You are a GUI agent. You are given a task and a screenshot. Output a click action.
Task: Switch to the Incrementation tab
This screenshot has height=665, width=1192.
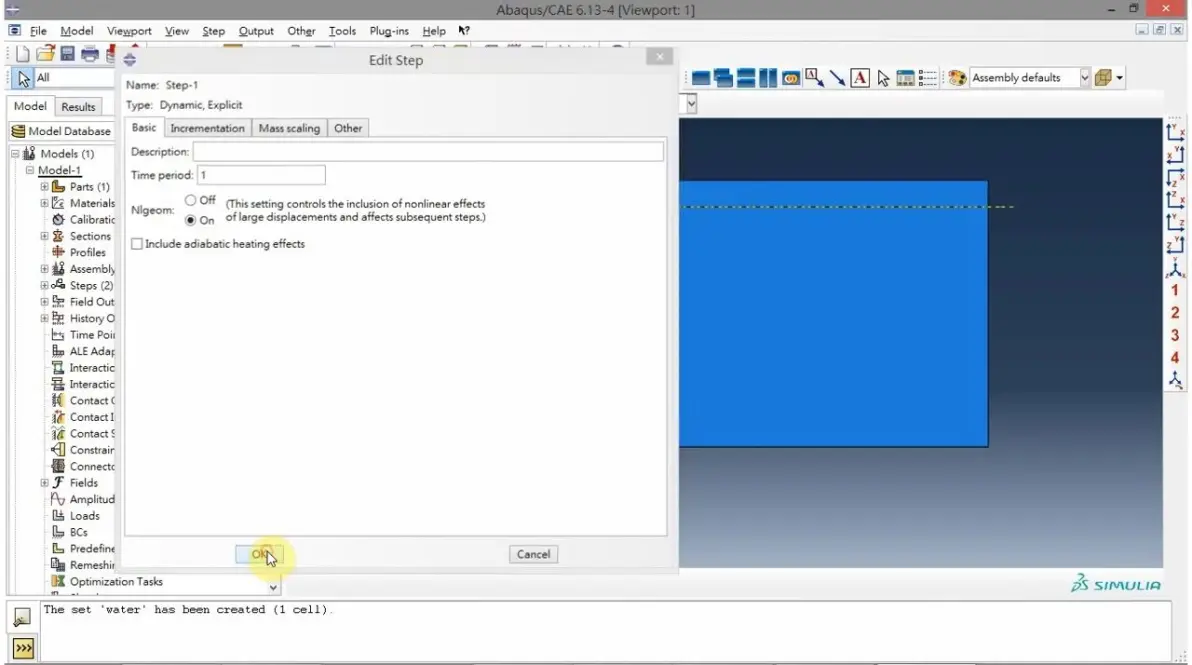(x=208, y=128)
